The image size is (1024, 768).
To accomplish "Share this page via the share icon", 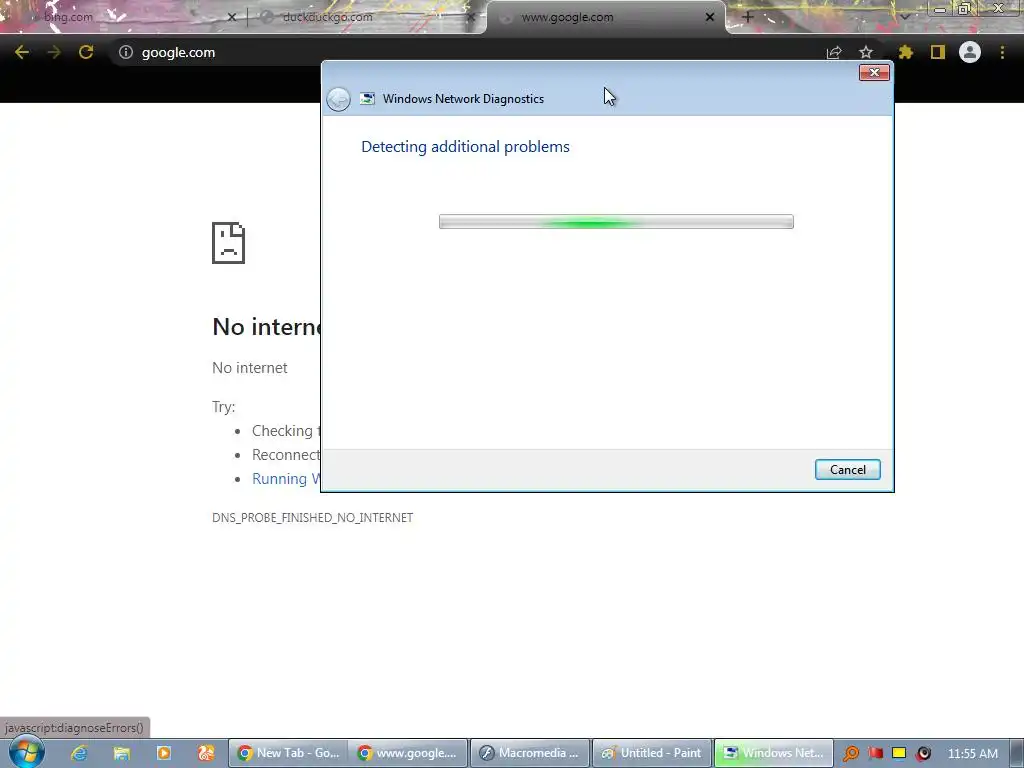I will 834,52.
